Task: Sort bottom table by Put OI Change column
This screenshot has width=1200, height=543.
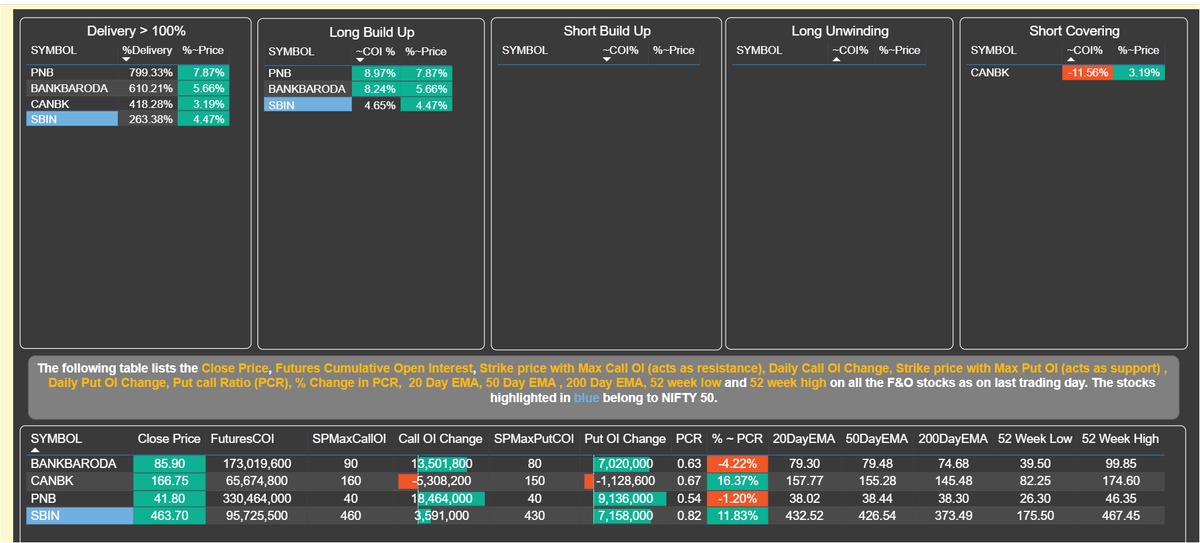Action: pos(624,439)
